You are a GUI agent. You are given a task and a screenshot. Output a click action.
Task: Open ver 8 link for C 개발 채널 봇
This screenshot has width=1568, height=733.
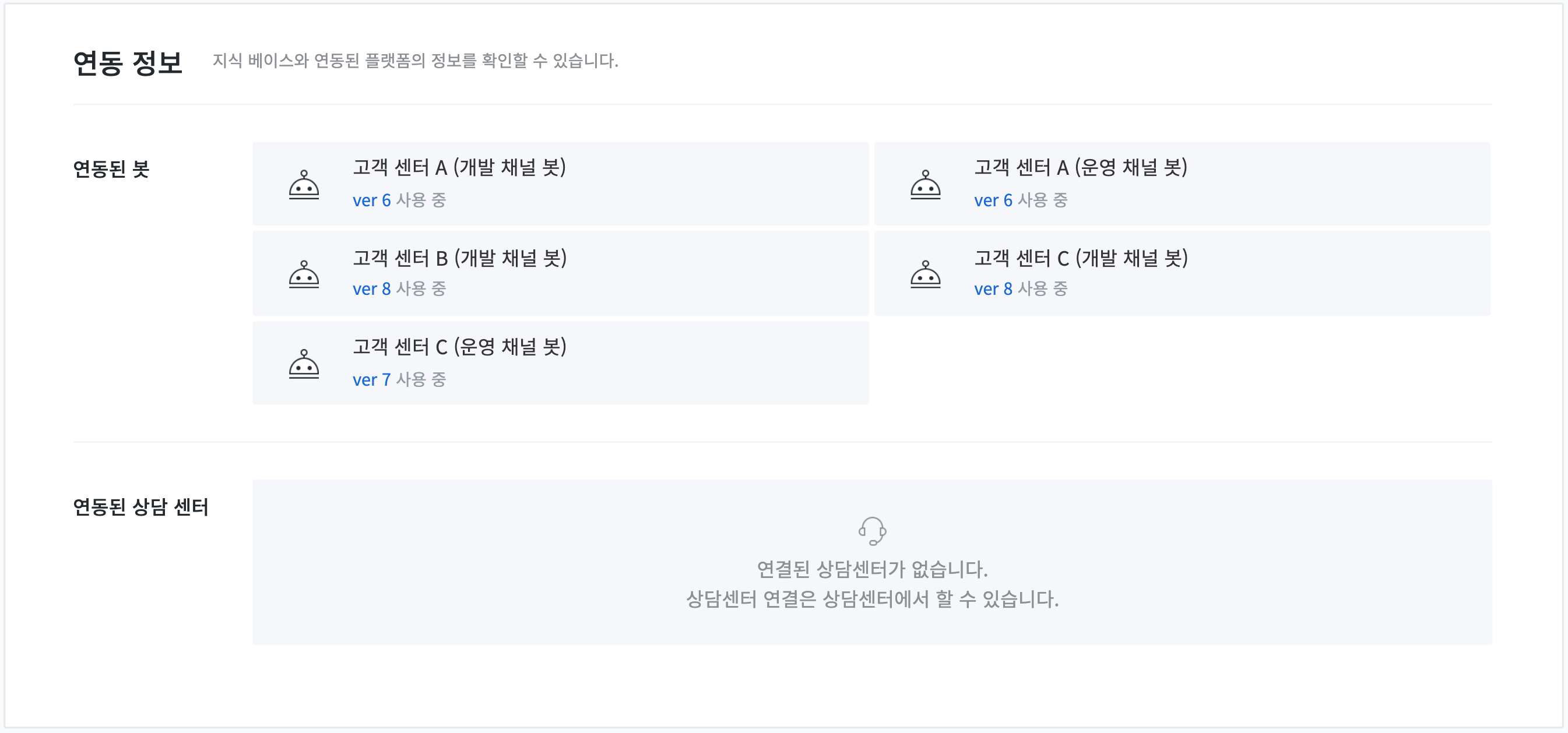coord(993,289)
